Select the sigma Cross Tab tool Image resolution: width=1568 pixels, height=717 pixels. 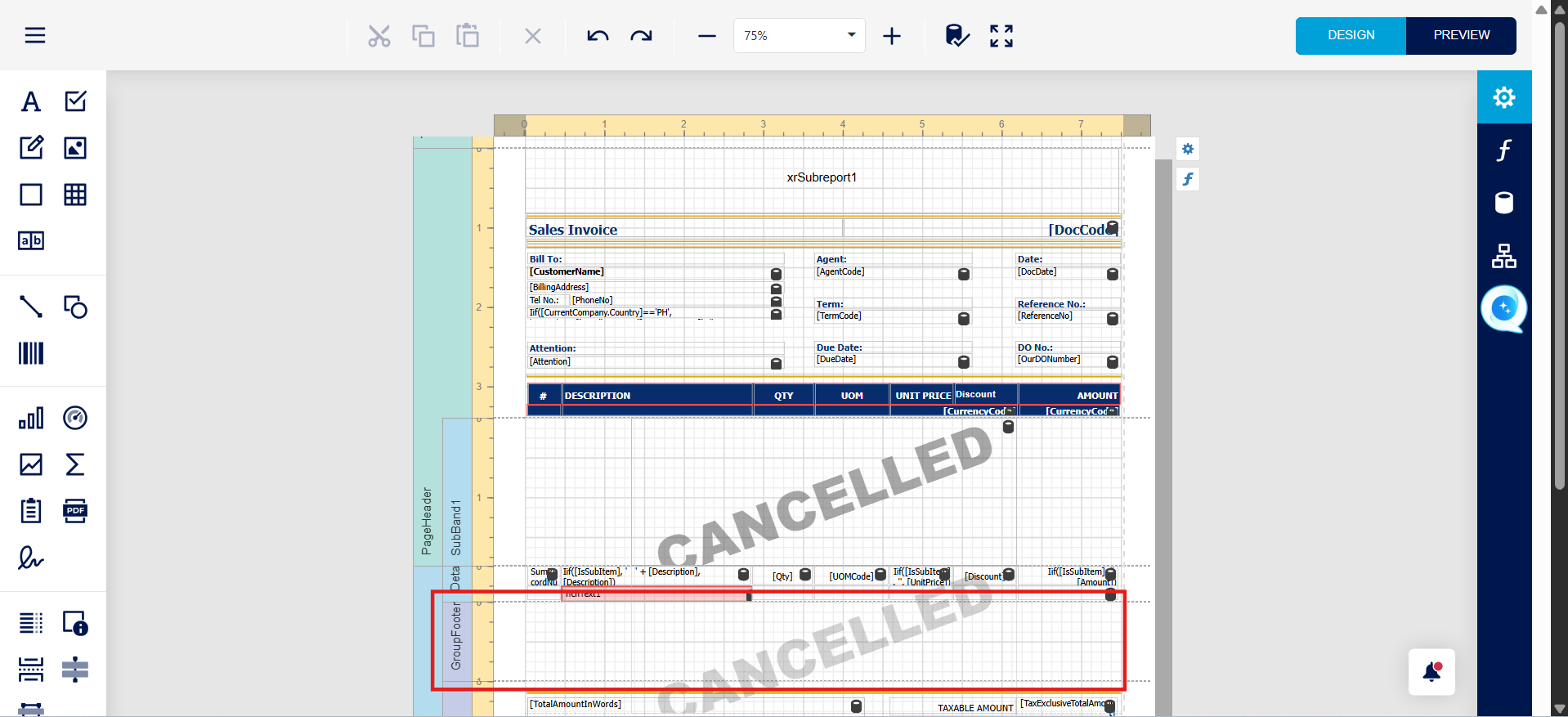(x=75, y=464)
